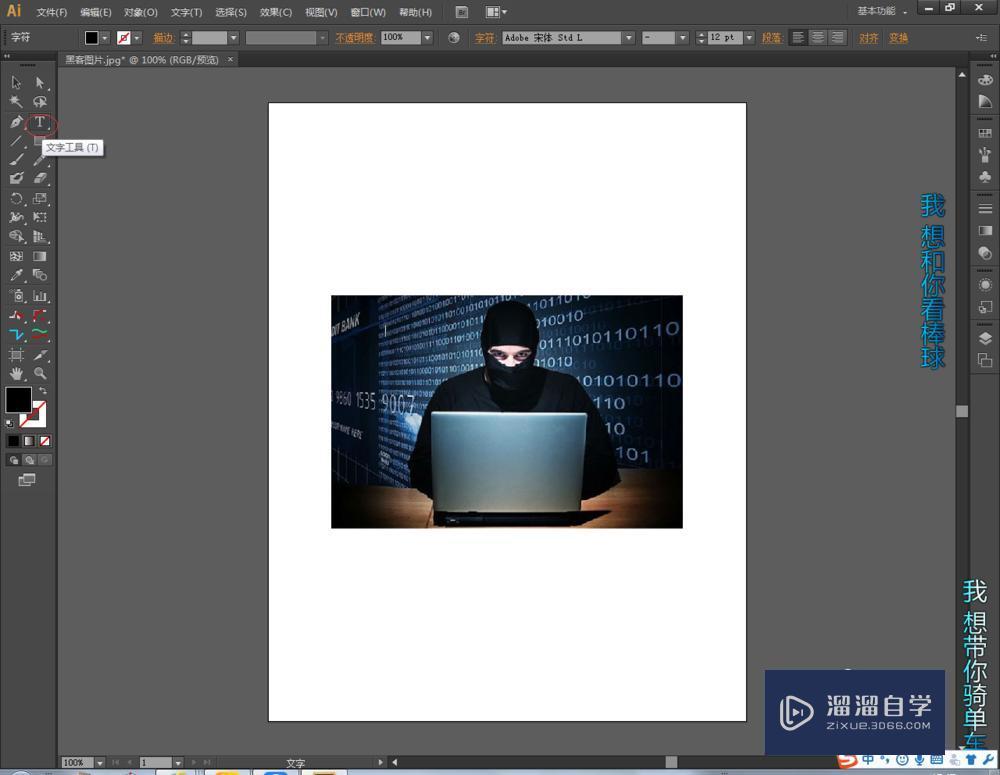Open 文字(T) menu
Viewport: 1000px width, 775px height.
pos(186,13)
